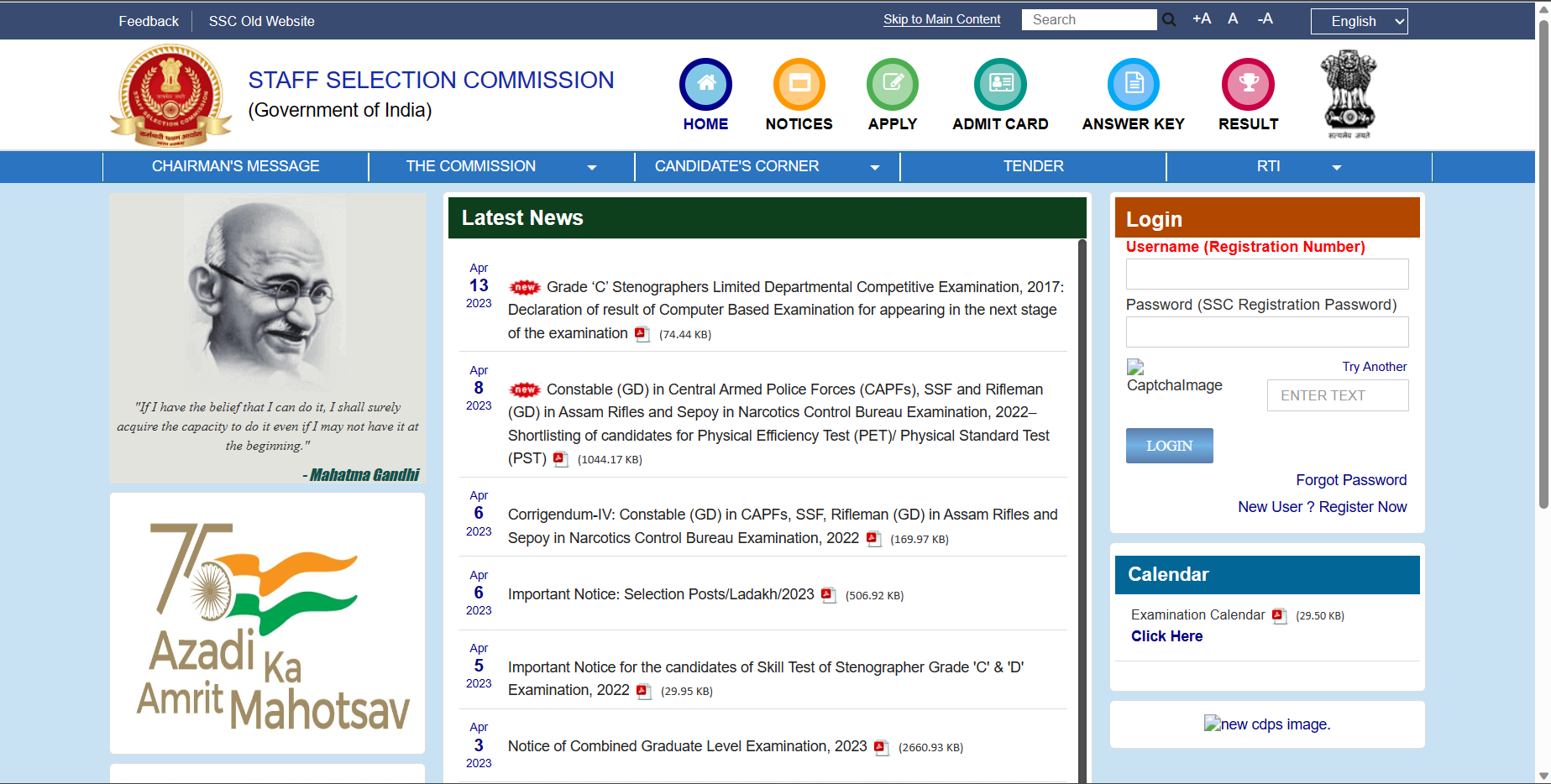Screen dimensions: 1551x784
Task: Expand THE COMMISSION menu arrow
Action: tap(591, 168)
